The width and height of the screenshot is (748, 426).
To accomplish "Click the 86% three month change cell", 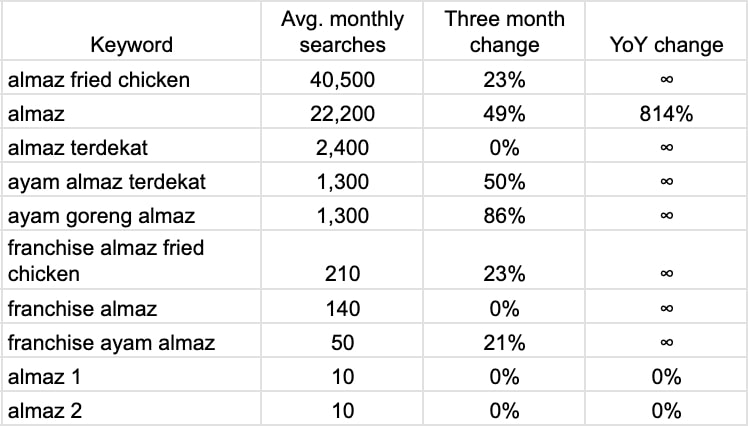I will (506, 215).
